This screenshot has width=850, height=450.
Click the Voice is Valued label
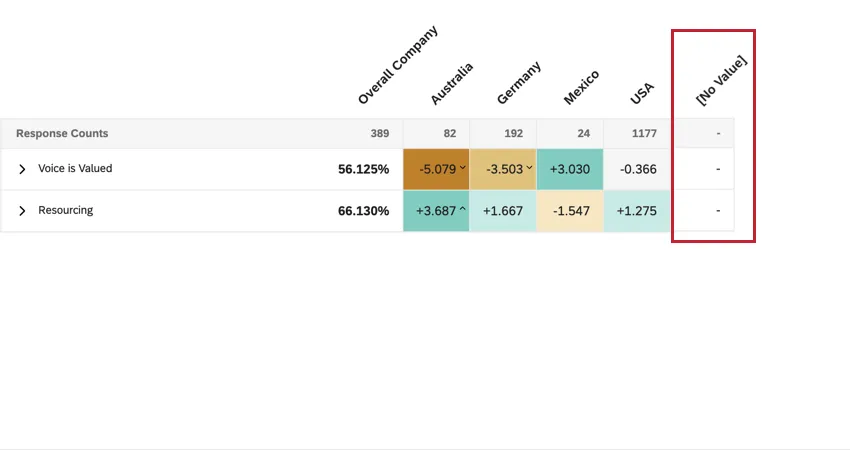[x=75, y=169]
